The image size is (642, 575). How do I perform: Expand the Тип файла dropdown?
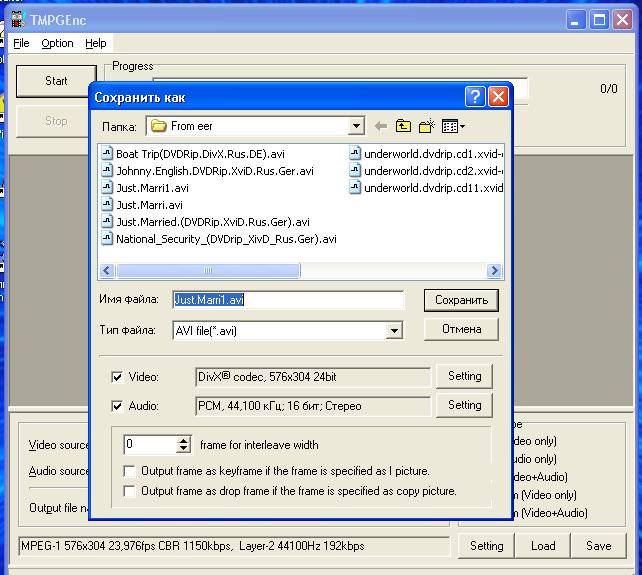(x=394, y=331)
